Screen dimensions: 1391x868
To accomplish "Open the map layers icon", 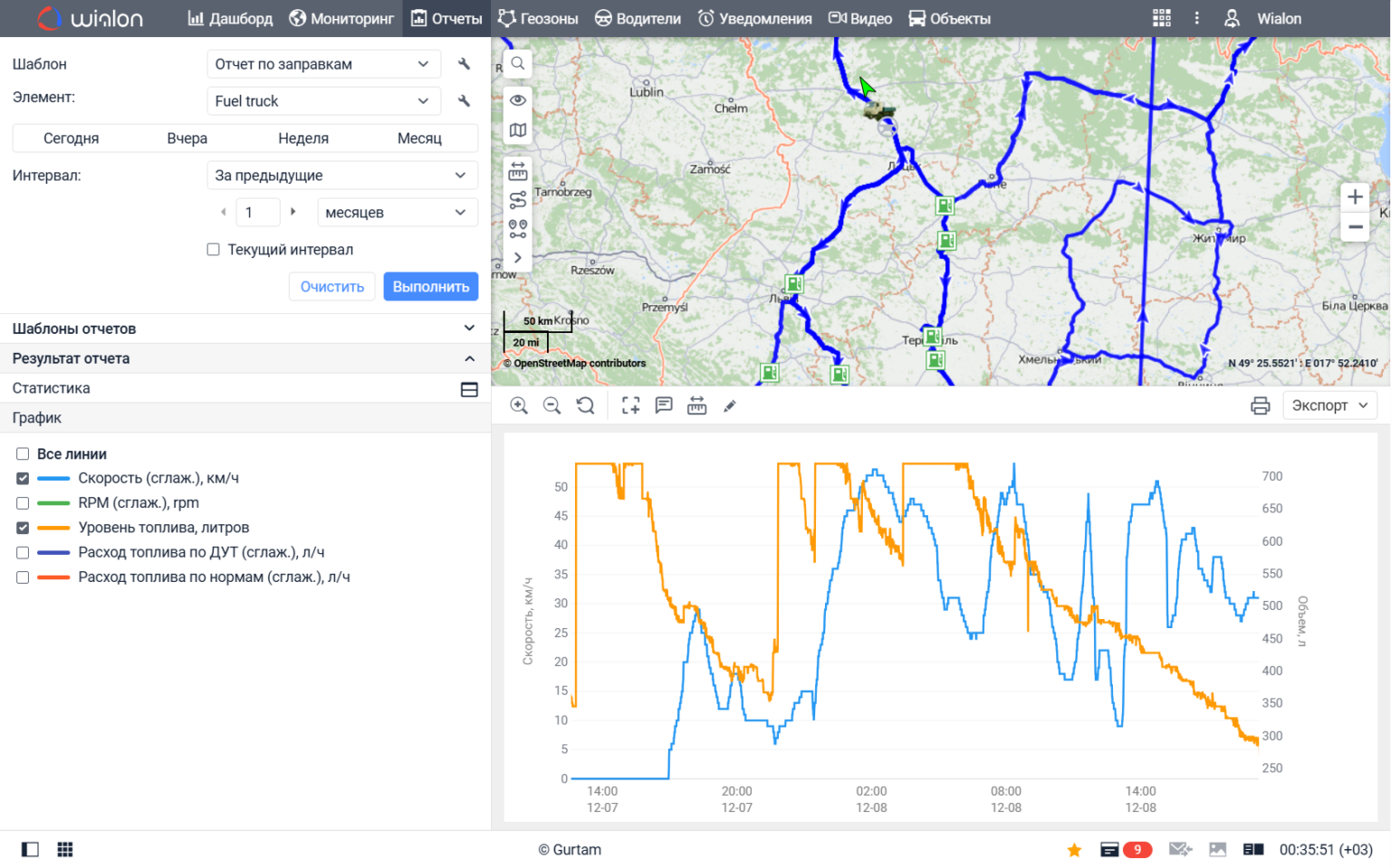I will click(x=517, y=130).
